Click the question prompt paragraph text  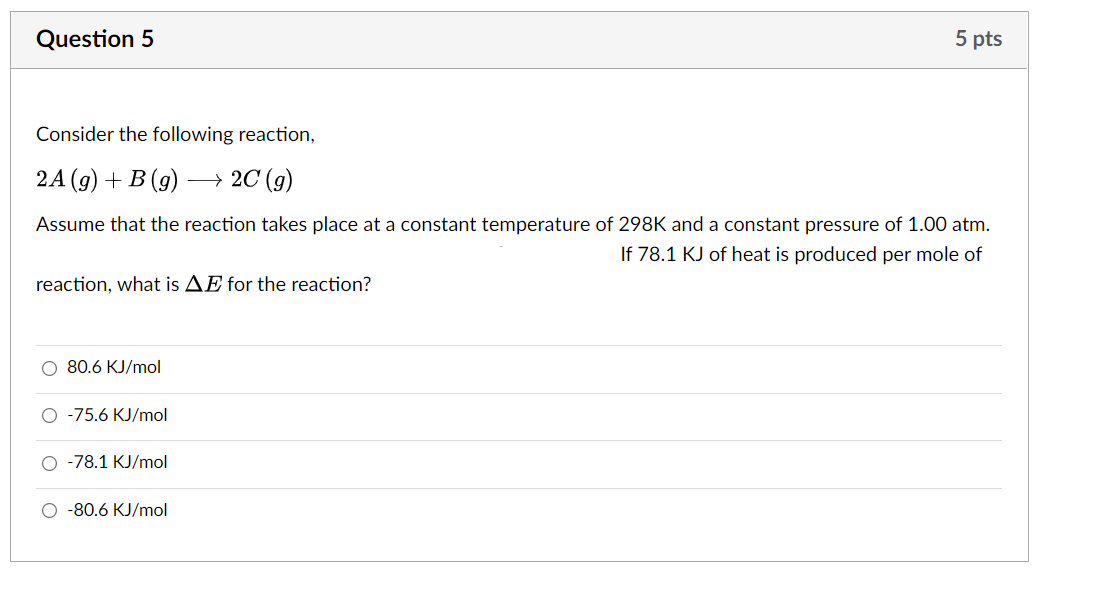coord(500,224)
